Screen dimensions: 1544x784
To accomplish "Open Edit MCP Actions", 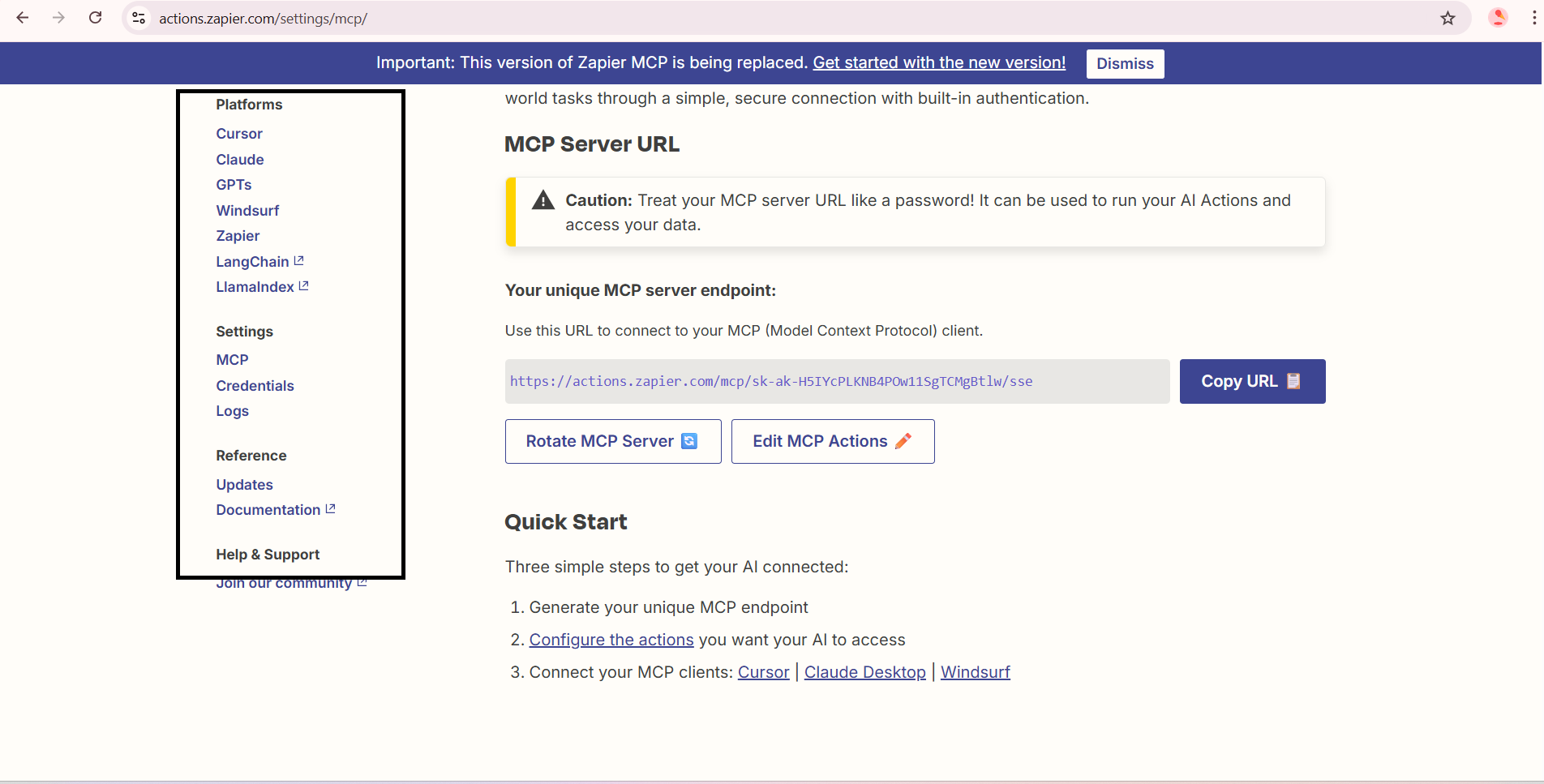I will (832, 441).
